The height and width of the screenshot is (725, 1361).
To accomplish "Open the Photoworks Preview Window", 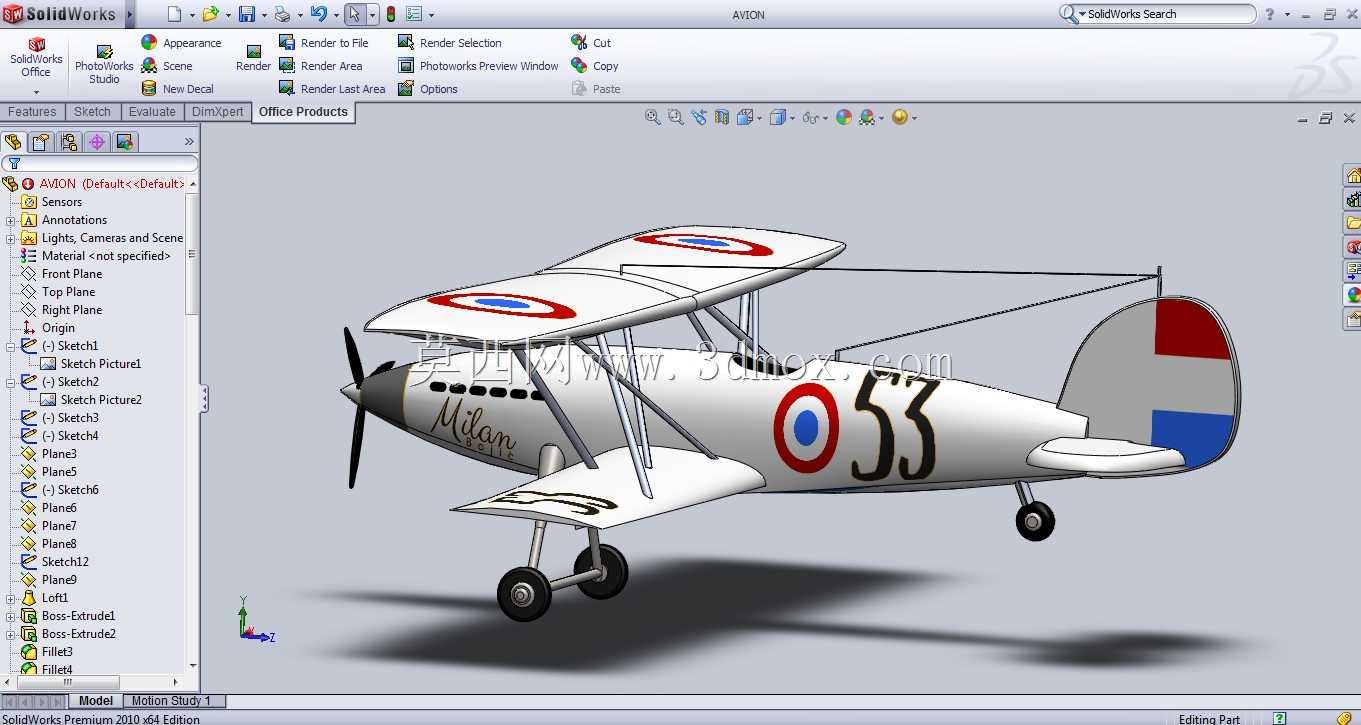I will click(x=478, y=66).
